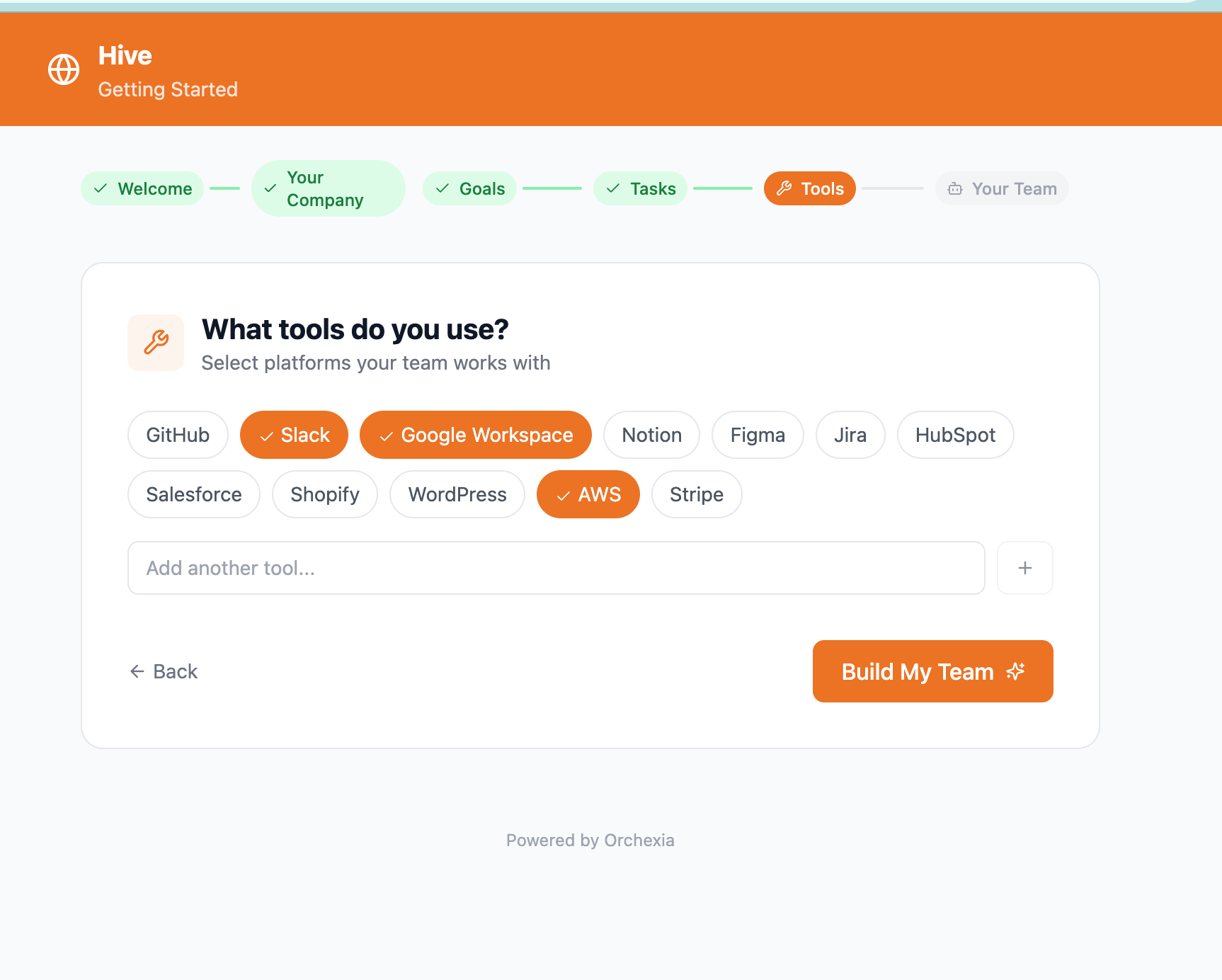This screenshot has width=1222, height=980.
Task: Deselect the AWS tool chip
Action: point(588,494)
